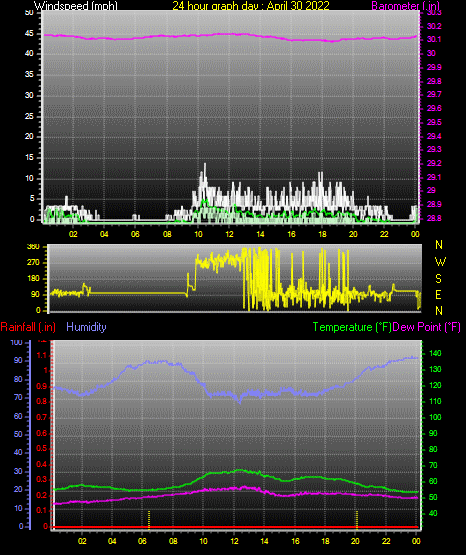Click the "100" value on the blue humidity axis
Image resolution: width=466 pixels, height=555 pixels.
pyautogui.click(x=17, y=343)
